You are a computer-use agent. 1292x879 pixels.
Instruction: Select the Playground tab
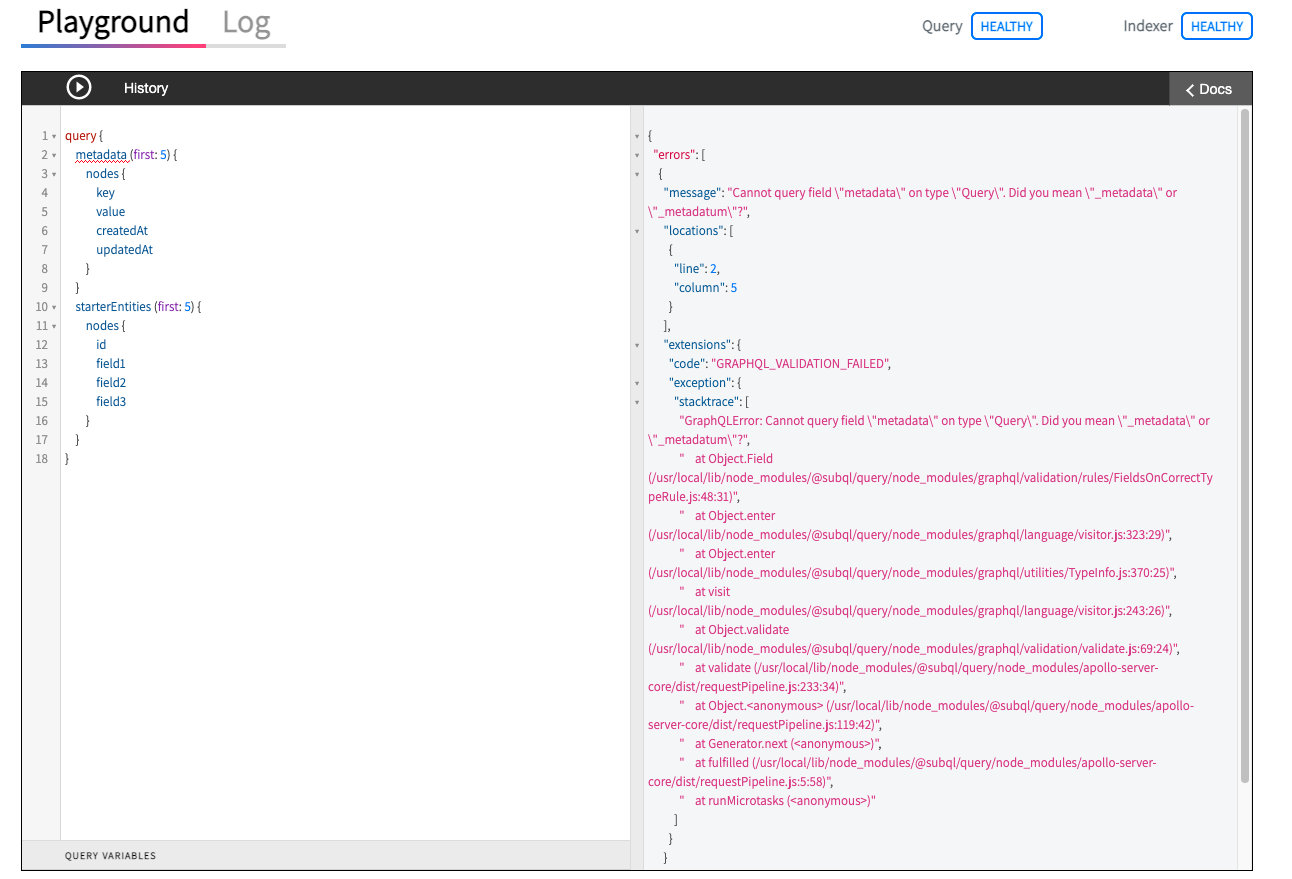pos(113,23)
